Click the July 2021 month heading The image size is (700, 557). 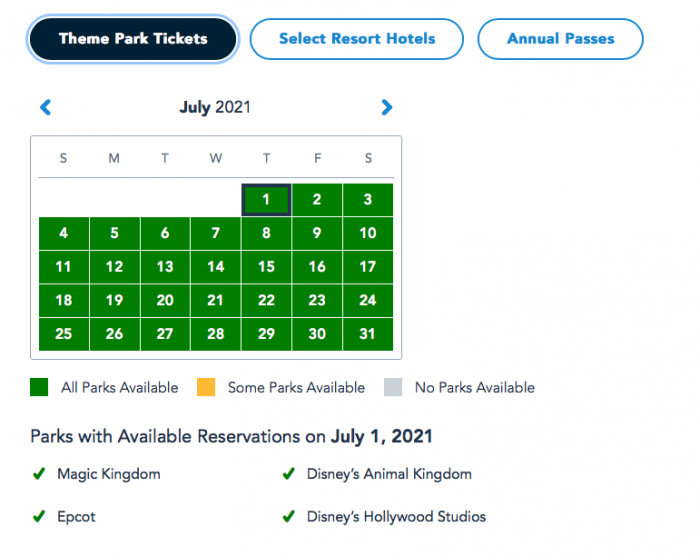point(215,108)
